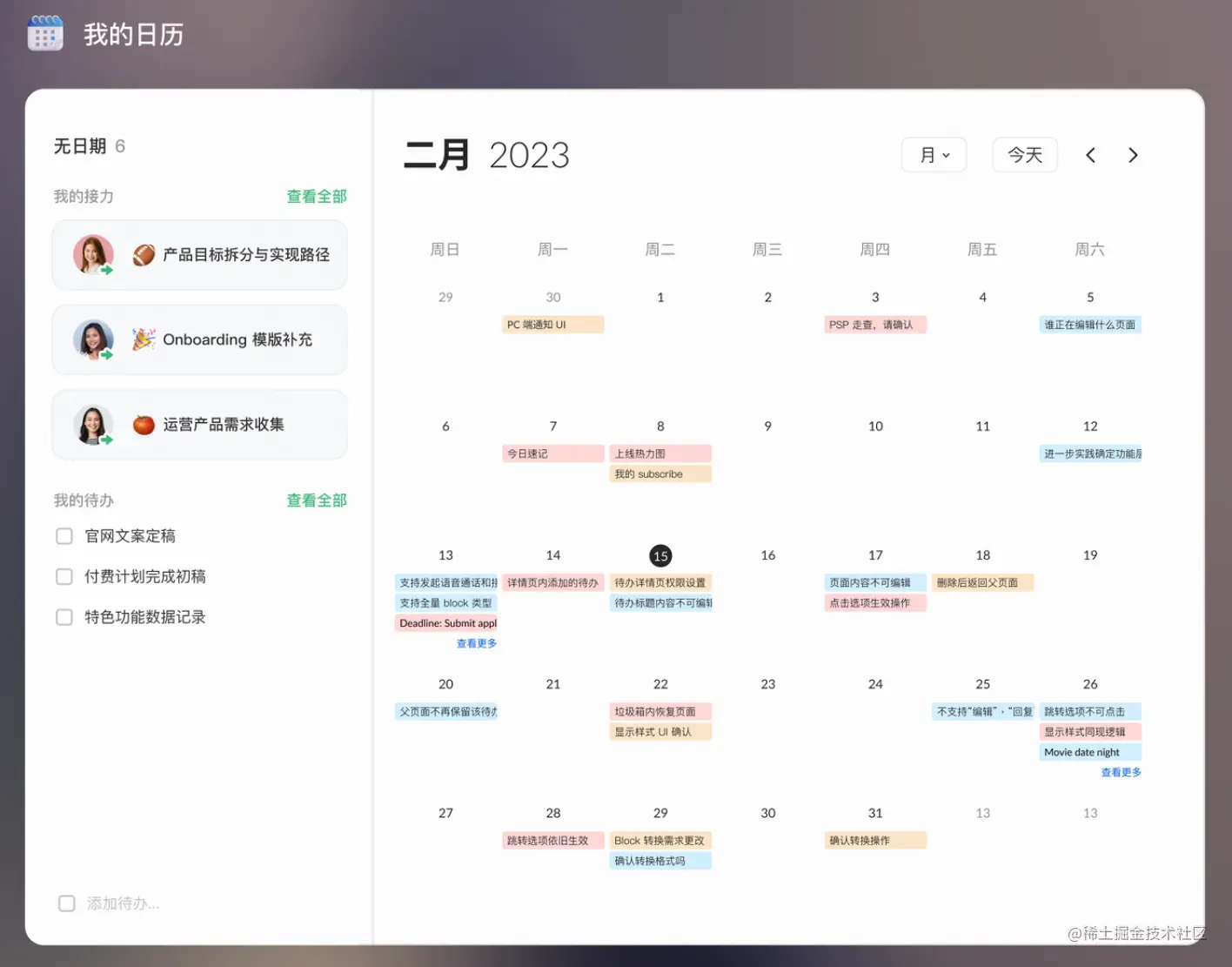Go to previous month with left arrow
This screenshot has height=967, width=1232.
click(1090, 155)
